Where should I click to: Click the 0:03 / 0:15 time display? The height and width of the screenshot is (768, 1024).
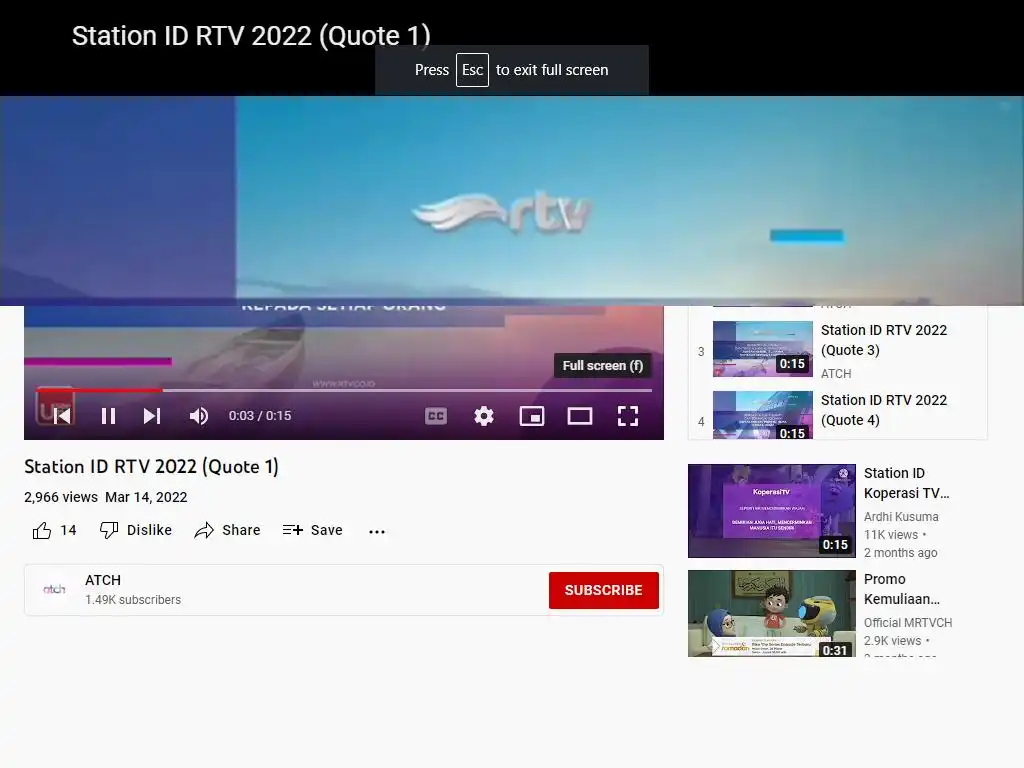click(260, 416)
